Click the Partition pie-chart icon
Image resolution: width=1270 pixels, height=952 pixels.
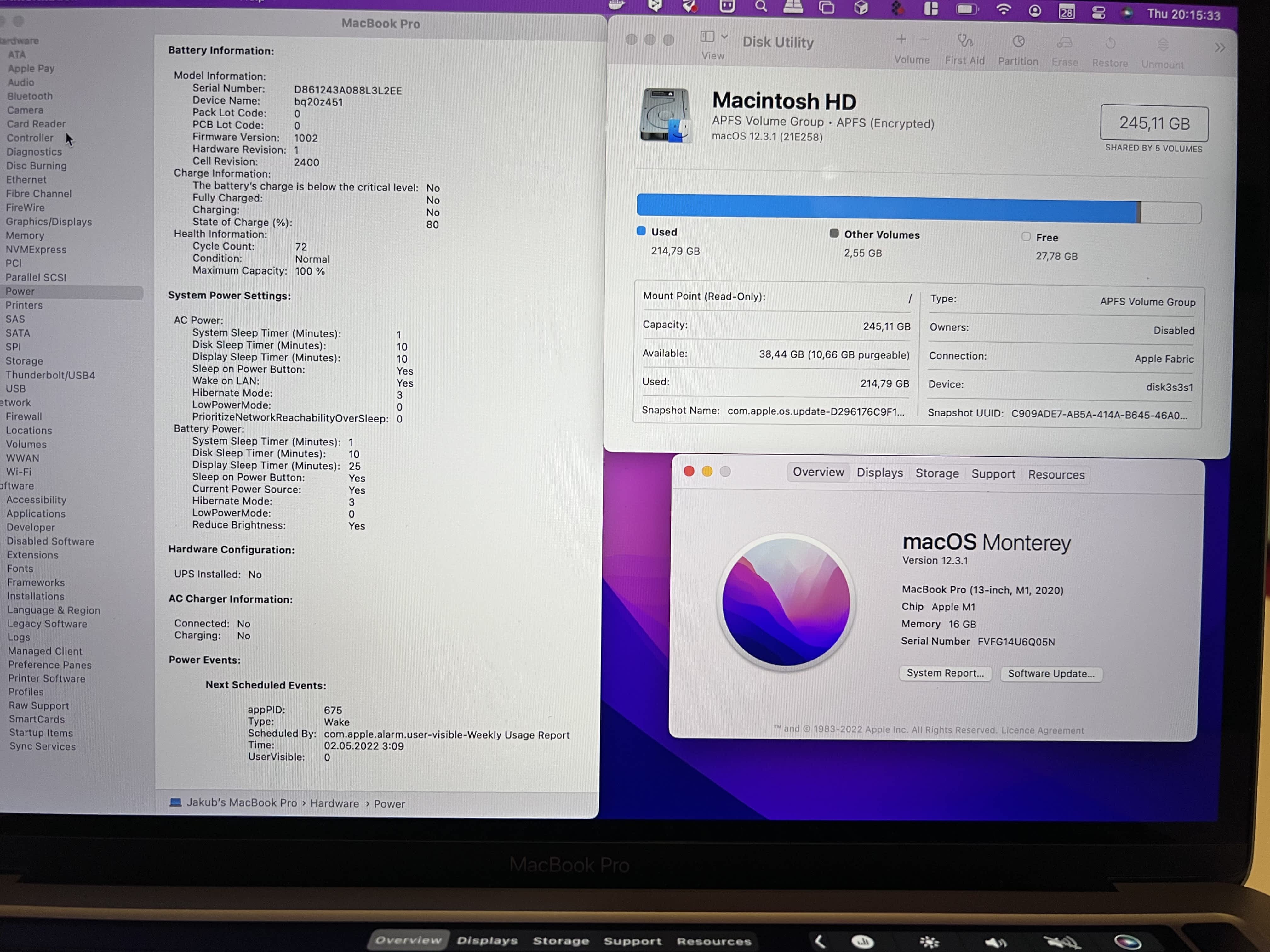pos(1018,42)
